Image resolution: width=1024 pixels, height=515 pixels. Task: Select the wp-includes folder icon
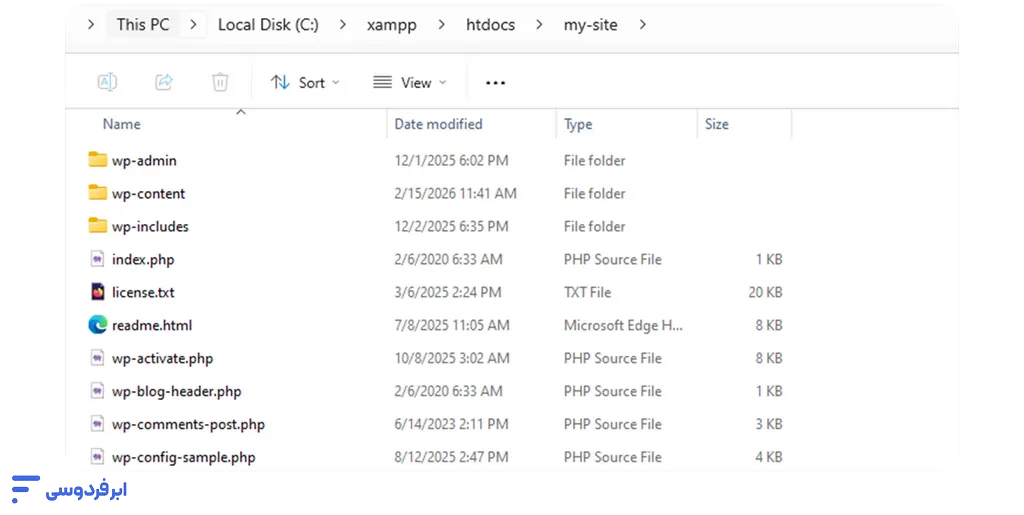[x=97, y=225]
